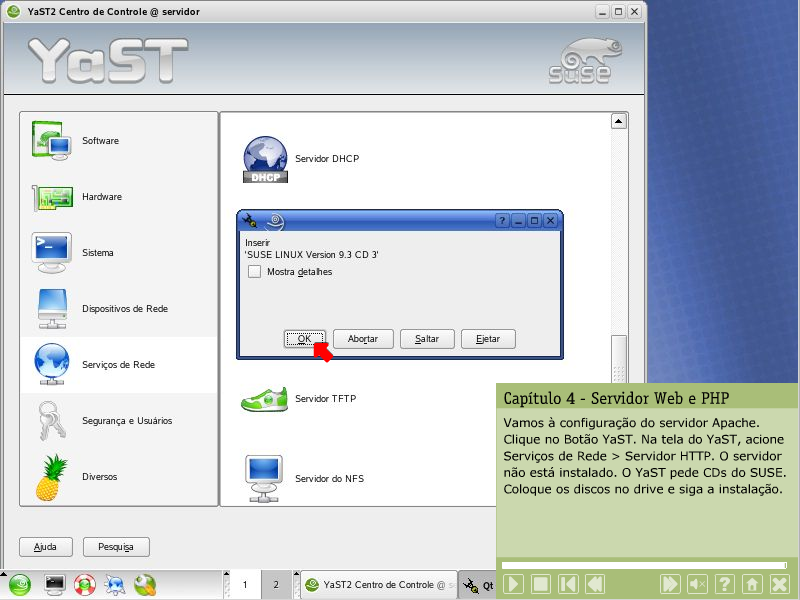Select YaST2 Centro de Controle taskbar entry
The height and width of the screenshot is (600, 800).
[378, 585]
